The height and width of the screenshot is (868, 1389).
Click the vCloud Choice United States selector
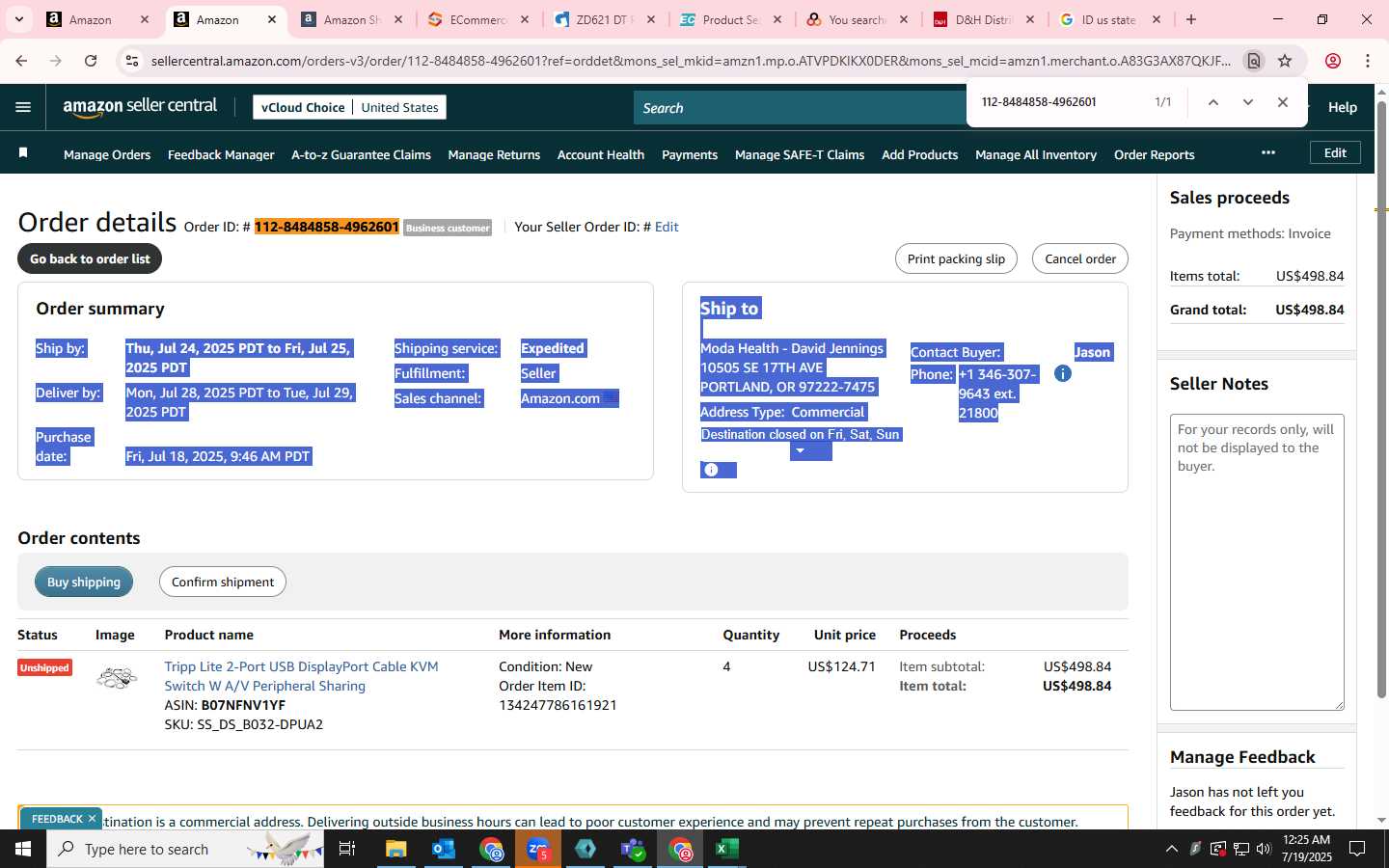349,107
